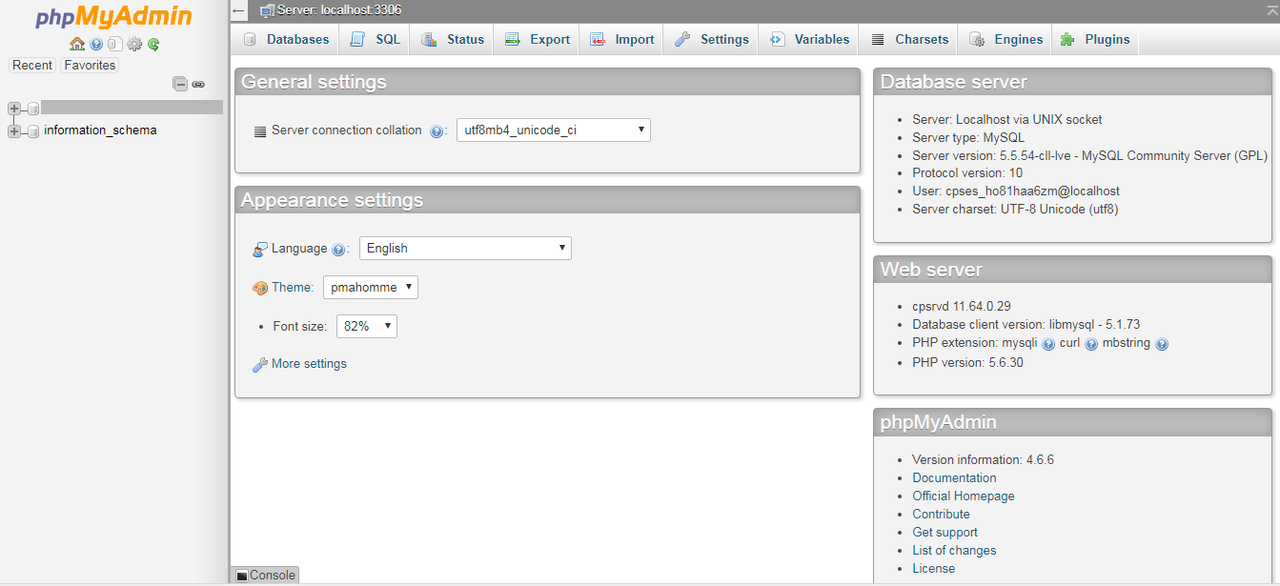The image size is (1280, 586).
Task: Click the 'PHP version: 5.6.30' text
Action: coord(967,363)
